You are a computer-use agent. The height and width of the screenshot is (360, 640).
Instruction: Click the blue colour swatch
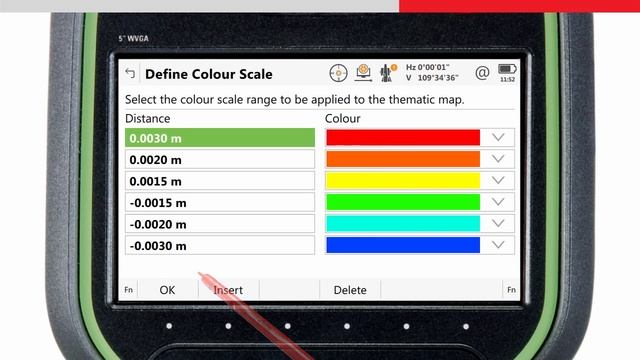click(x=403, y=245)
